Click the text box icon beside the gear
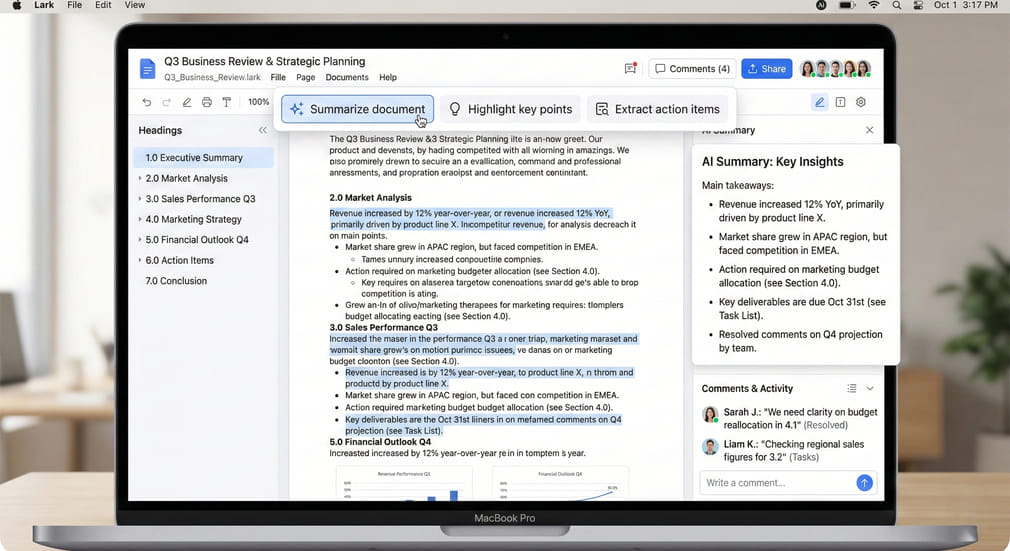1010x551 pixels. pyautogui.click(x=840, y=102)
